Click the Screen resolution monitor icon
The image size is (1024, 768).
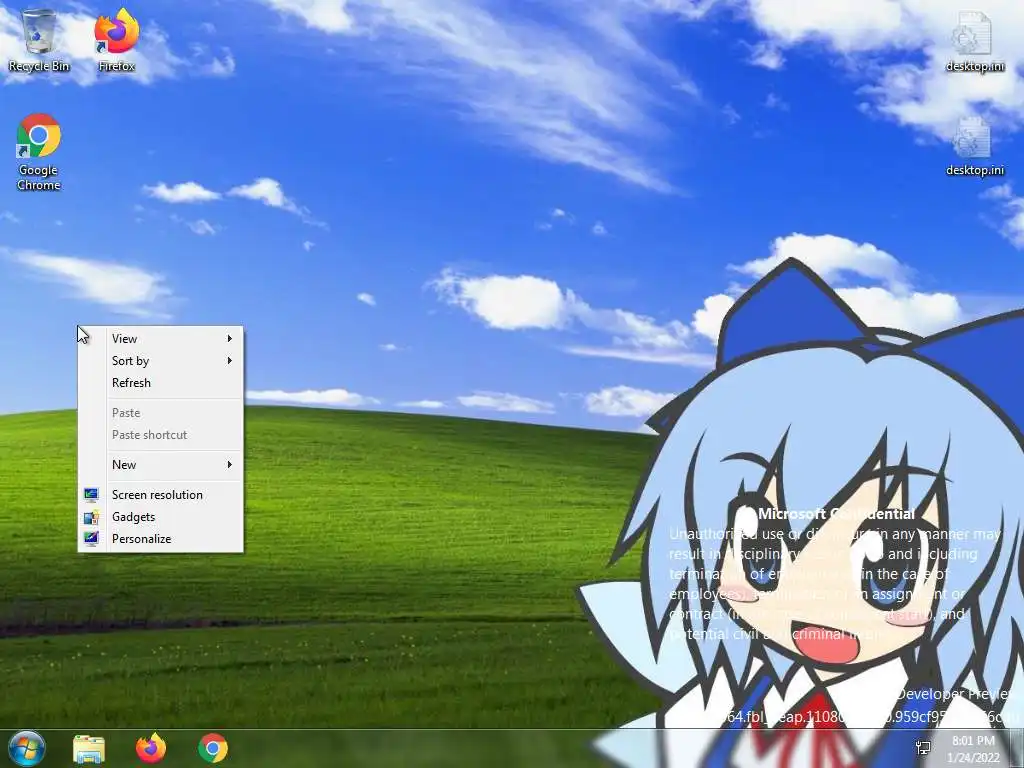pyautogui.click(x=91, y=494)
